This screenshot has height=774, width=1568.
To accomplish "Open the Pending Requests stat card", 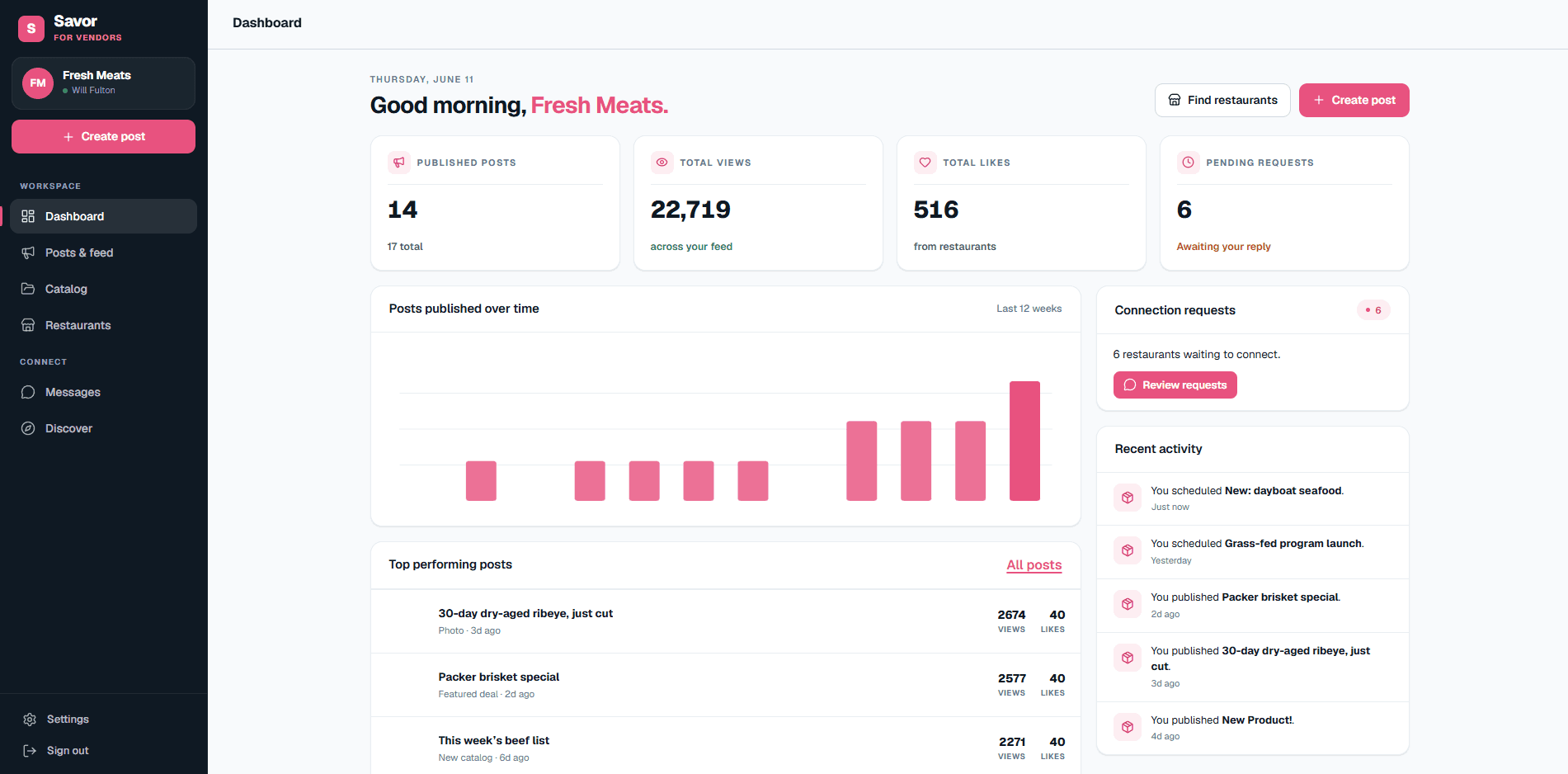I will click(1284, 203).
